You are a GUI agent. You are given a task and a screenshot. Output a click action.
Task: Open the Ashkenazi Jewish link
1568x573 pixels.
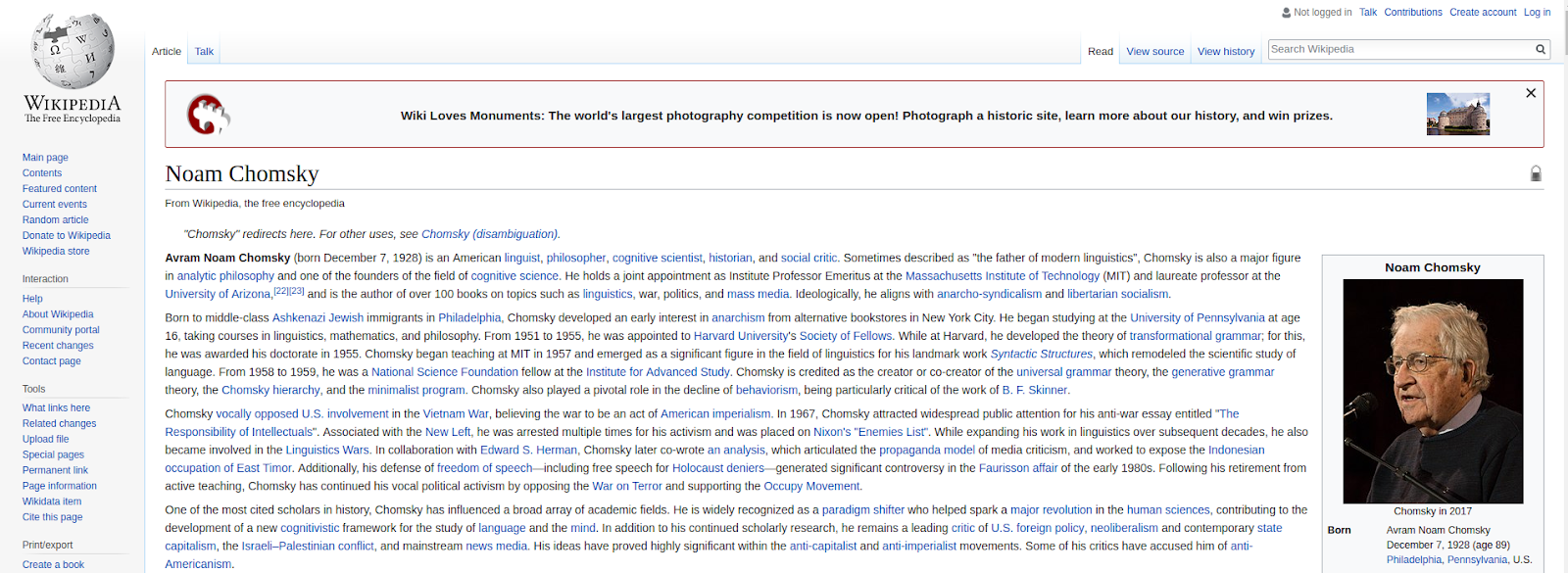(x=318, y=318)
